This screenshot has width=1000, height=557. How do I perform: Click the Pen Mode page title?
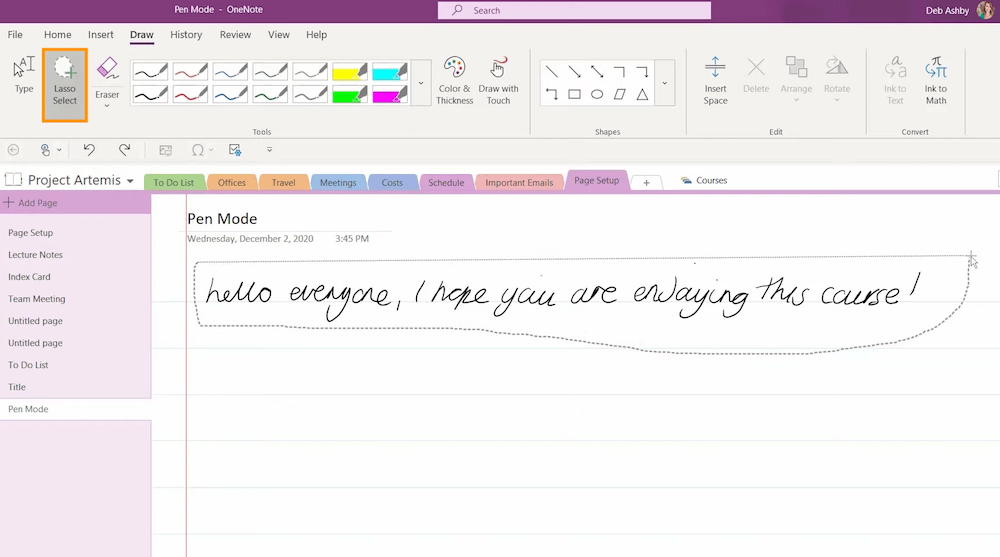[x=222, y=219]
